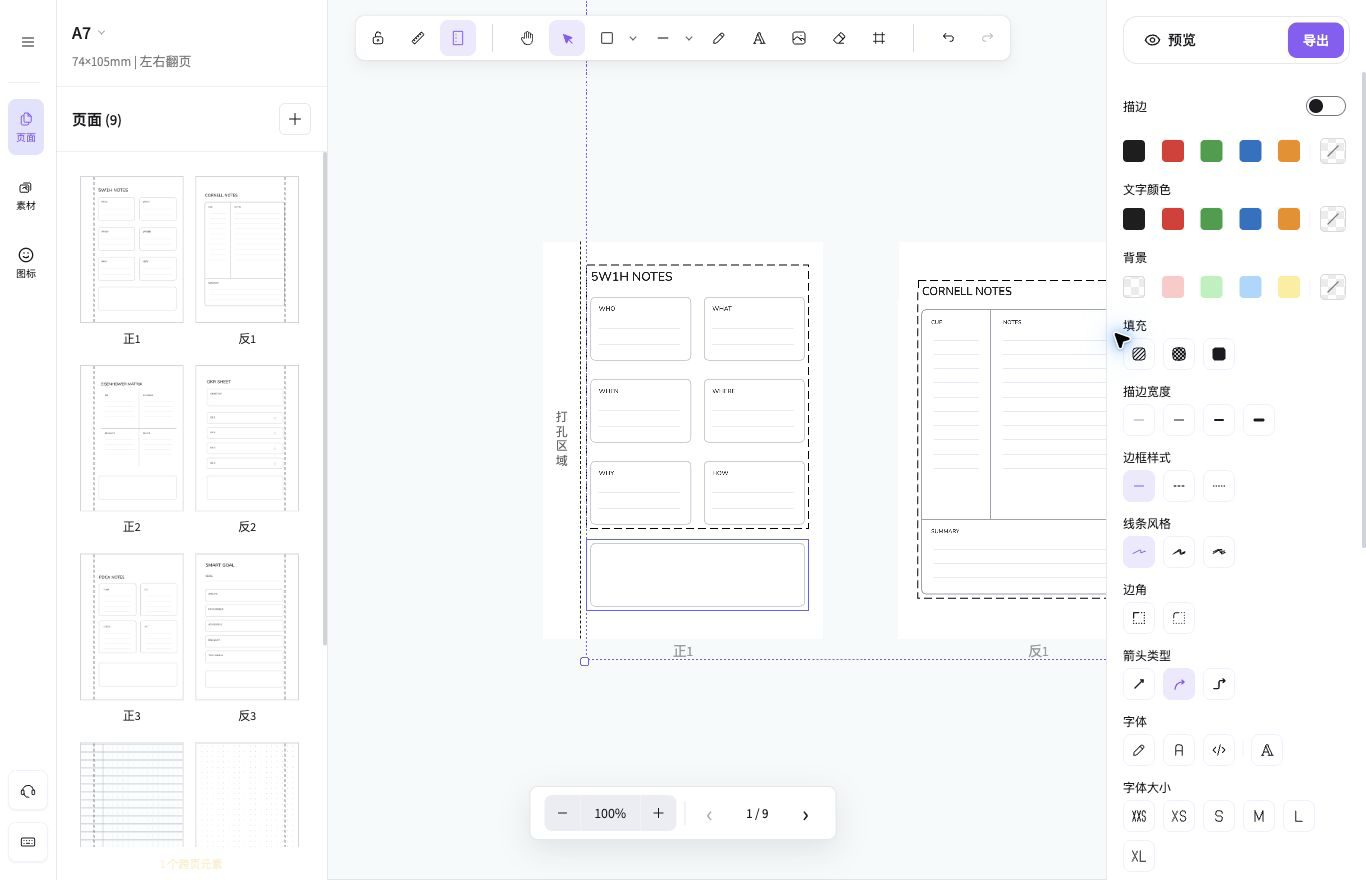Image resolution: width=1366 pixels, height=880 pixels.
Task: Click the 导出 export button
Action: [1315, 40]
